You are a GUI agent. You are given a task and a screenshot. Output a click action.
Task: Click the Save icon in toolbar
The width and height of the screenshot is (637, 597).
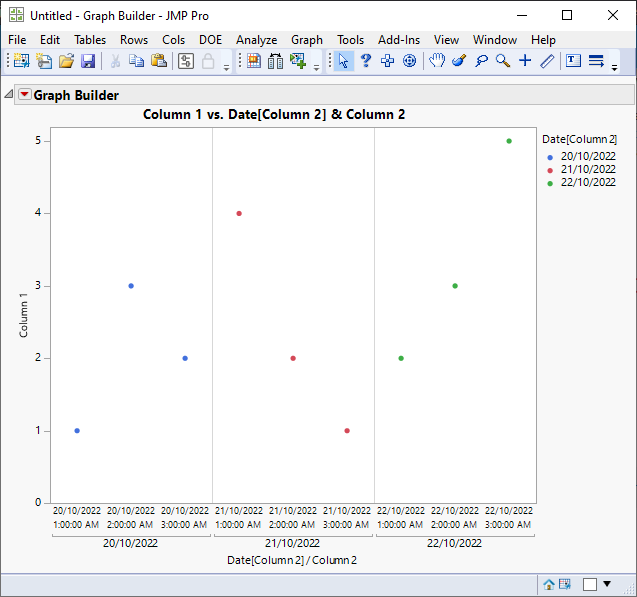coord(88,61)
